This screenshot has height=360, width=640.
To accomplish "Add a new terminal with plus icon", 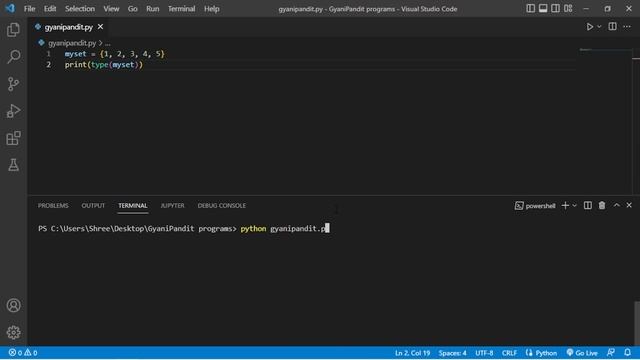I will 565,205.
